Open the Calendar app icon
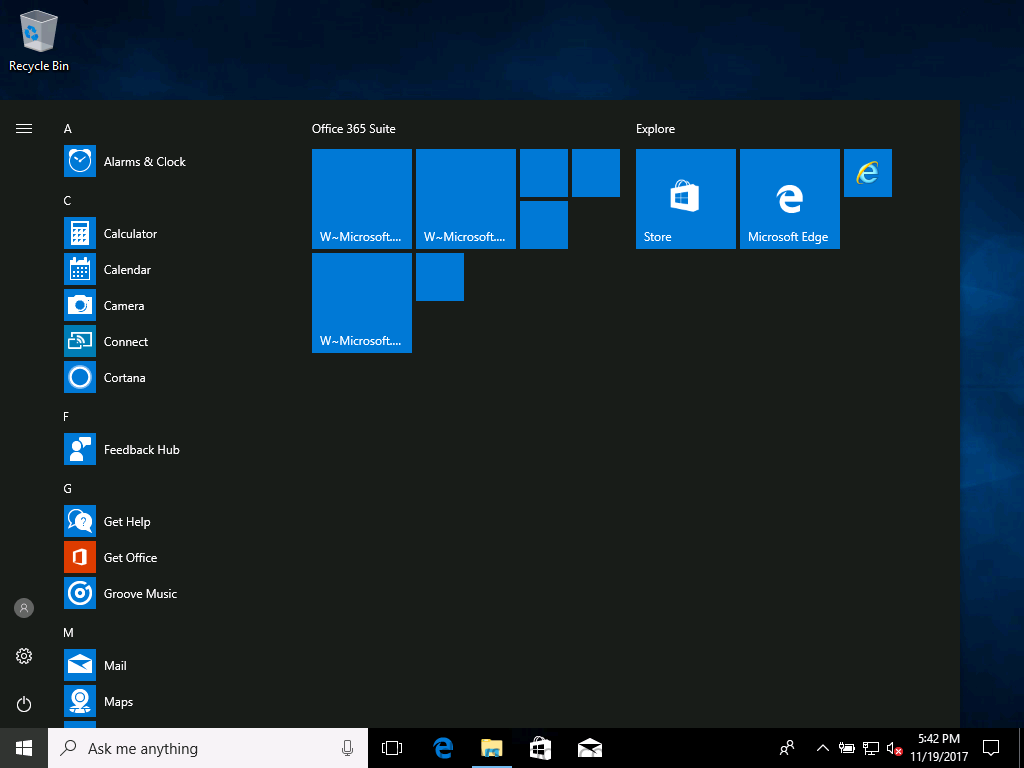Image resolution: width=1024 pixels, height=768 pixels. pos(80,269)
